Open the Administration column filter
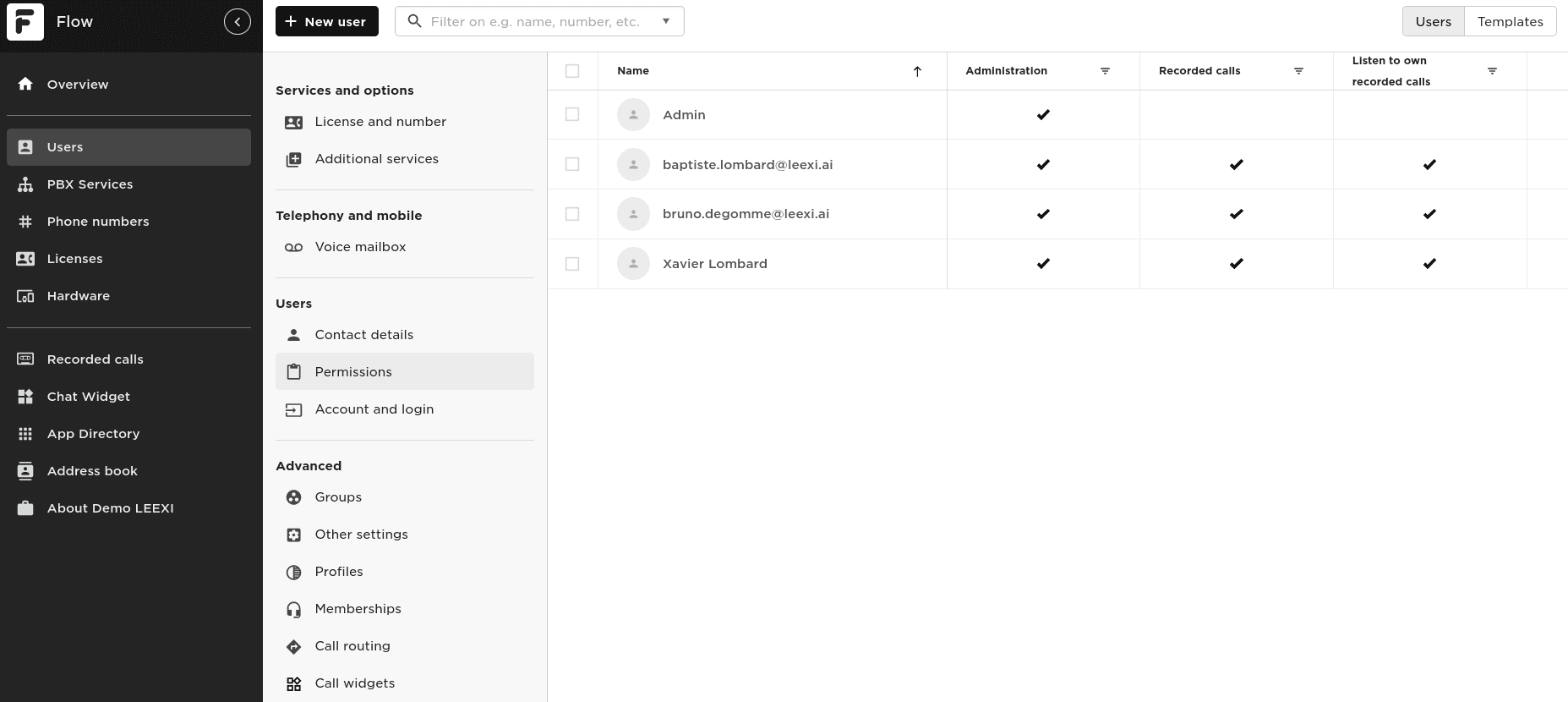1568x702 pixels. (1105, 71)
